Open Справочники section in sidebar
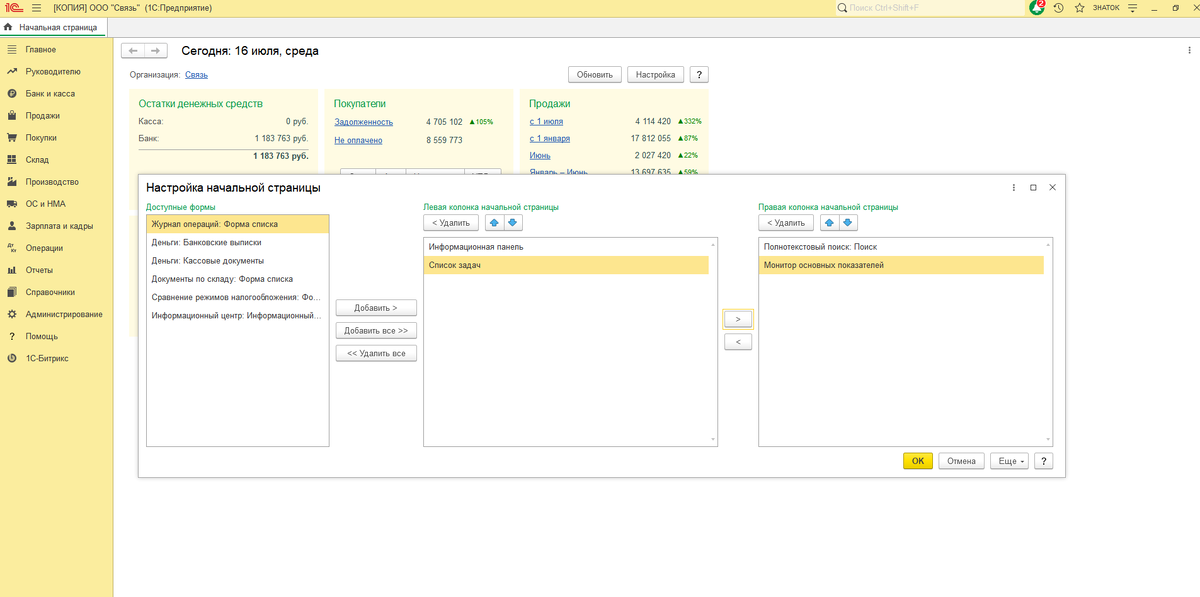1200x597 pixels. coord(50,292)
